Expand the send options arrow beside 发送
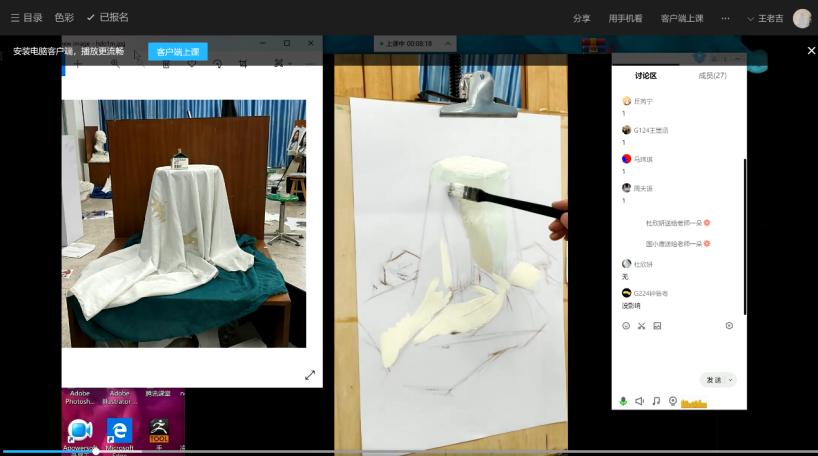 731,380
